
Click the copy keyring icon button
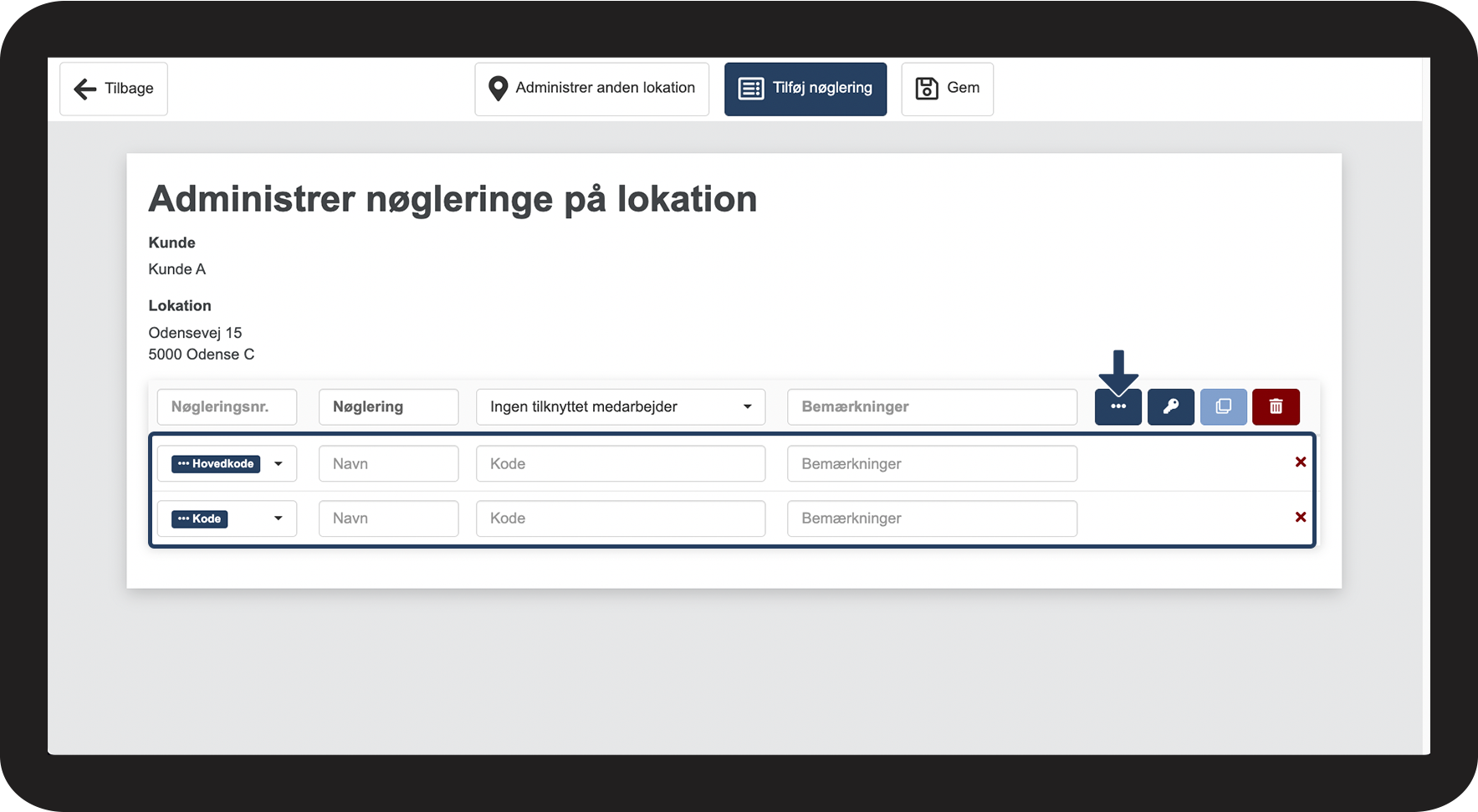click(x=1223, y=407)
